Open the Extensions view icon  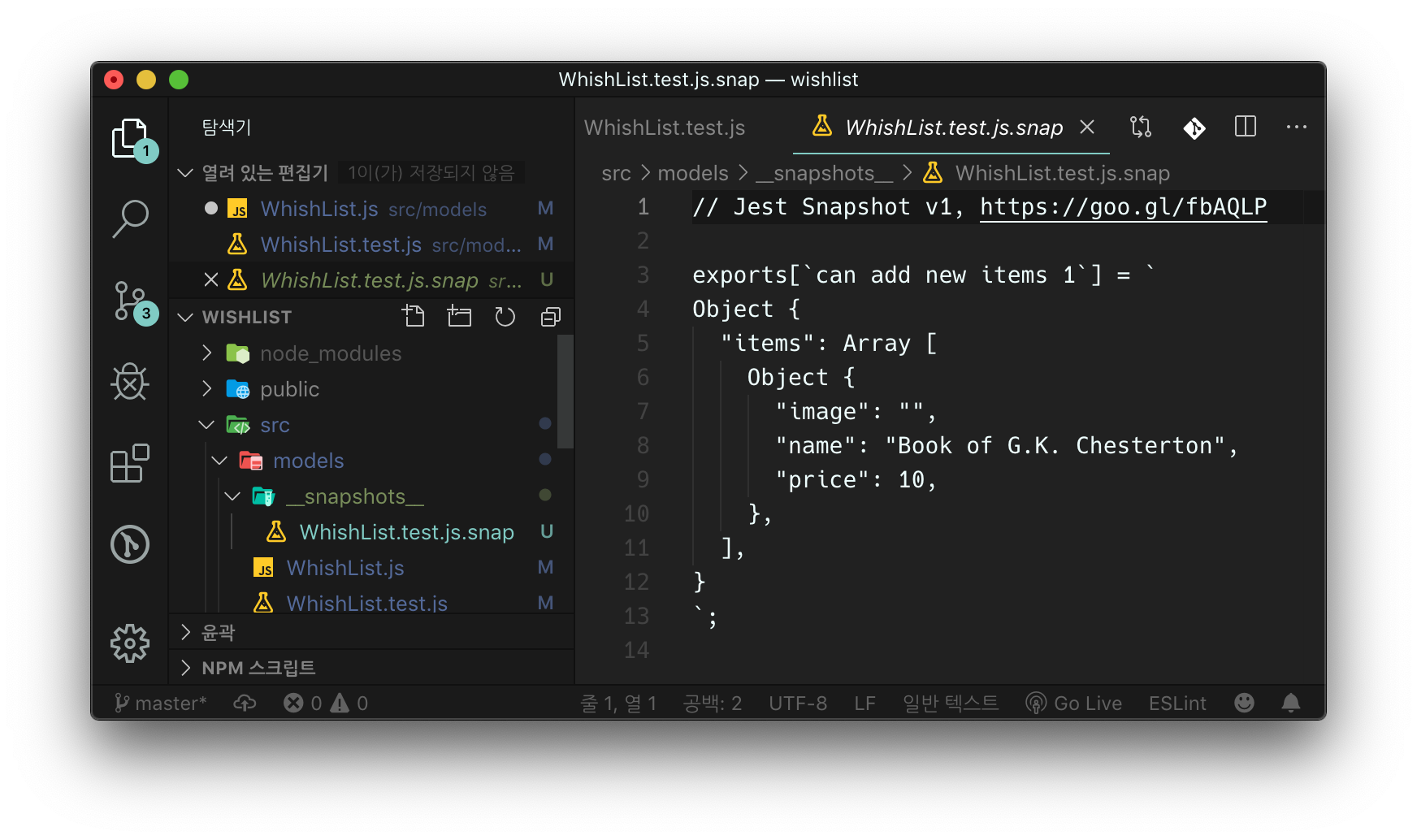(x=130, y=463)
